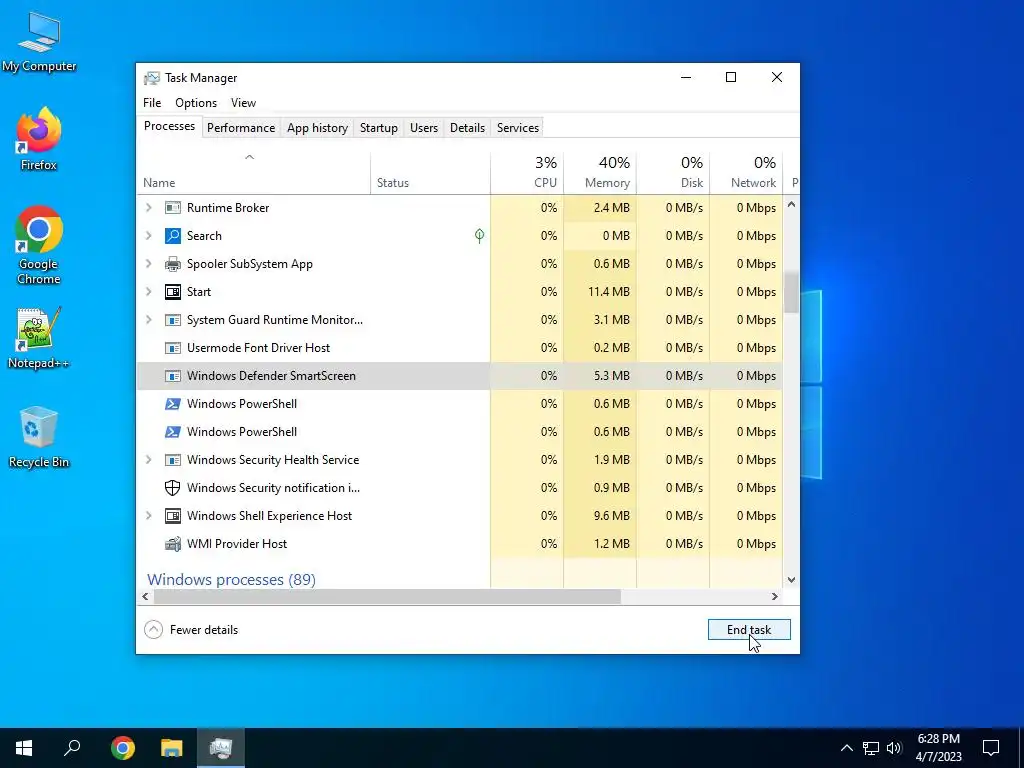Image resolution: width=1024 pixels, height=768 pixels.
Task: Click the Windows Security notification shield icon
Action: 172,488
